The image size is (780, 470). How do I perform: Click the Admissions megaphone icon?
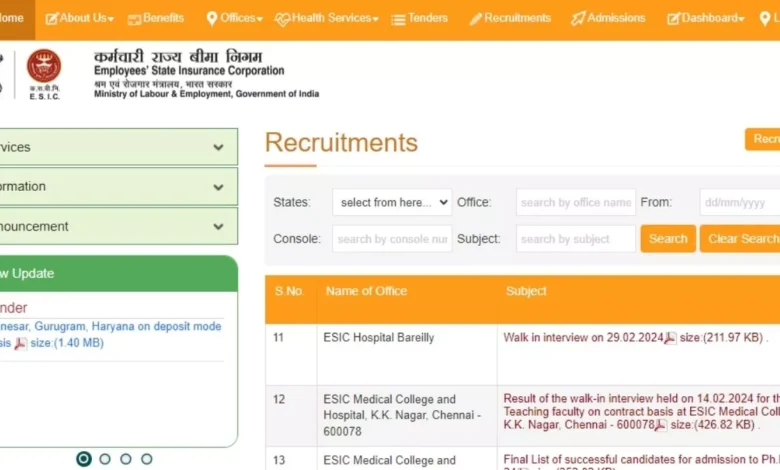pos(578,19)
